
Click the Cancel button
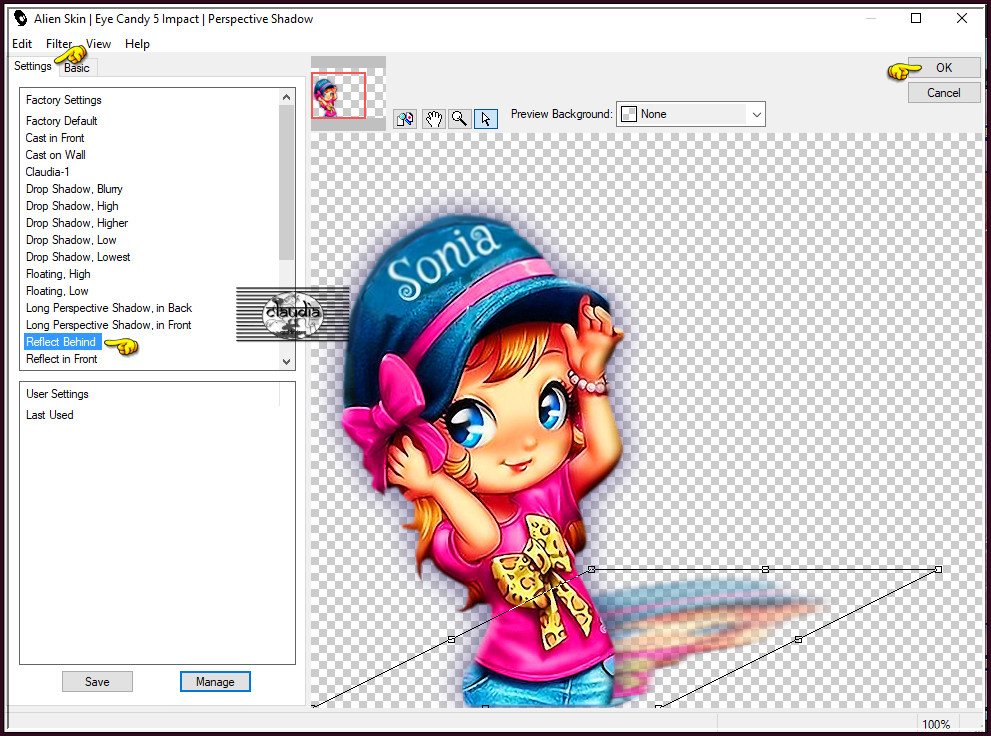pyautogui.click(x=944, y=93)
